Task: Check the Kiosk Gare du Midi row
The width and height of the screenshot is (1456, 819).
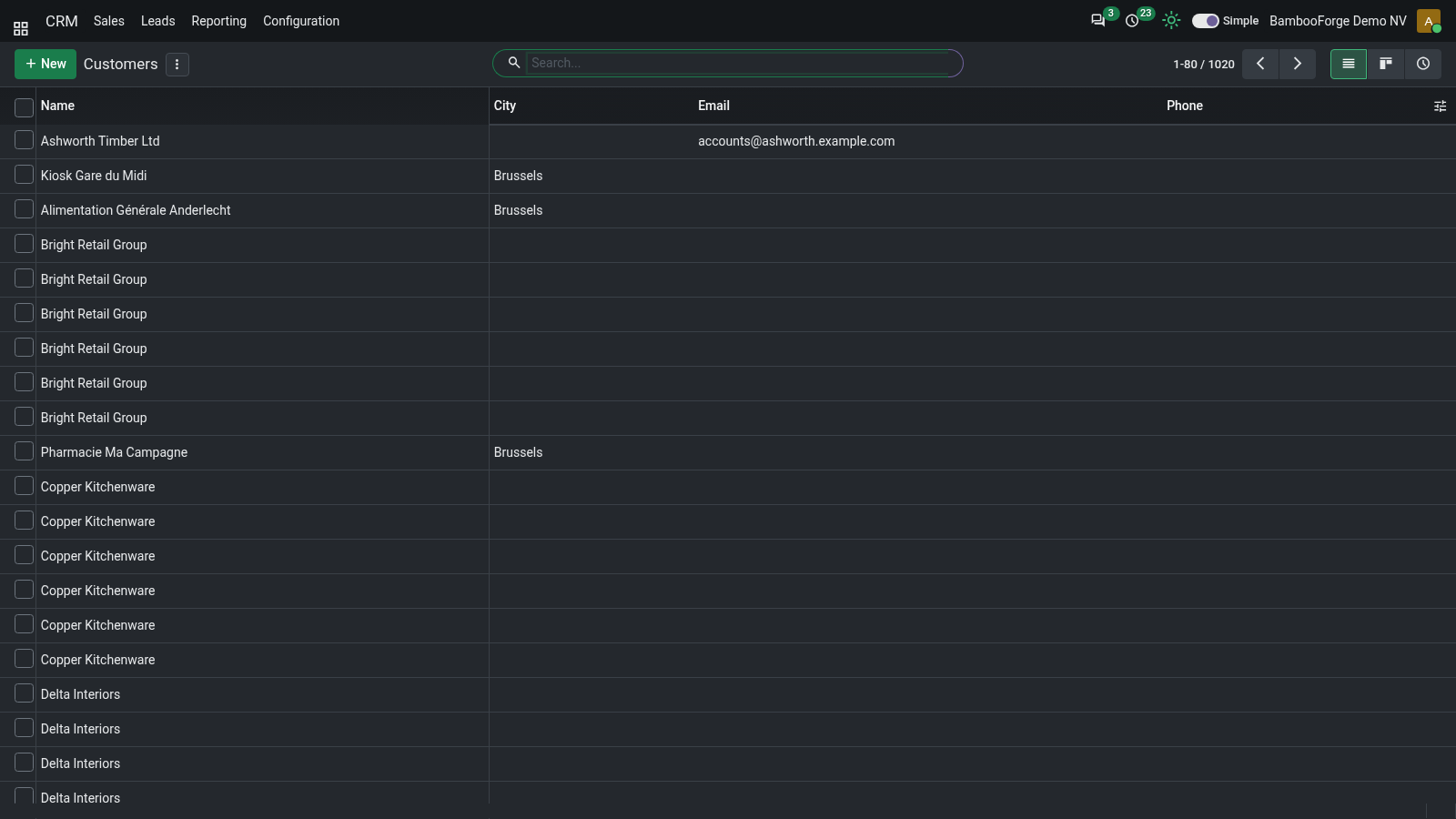Action: (x=25, y=175)
